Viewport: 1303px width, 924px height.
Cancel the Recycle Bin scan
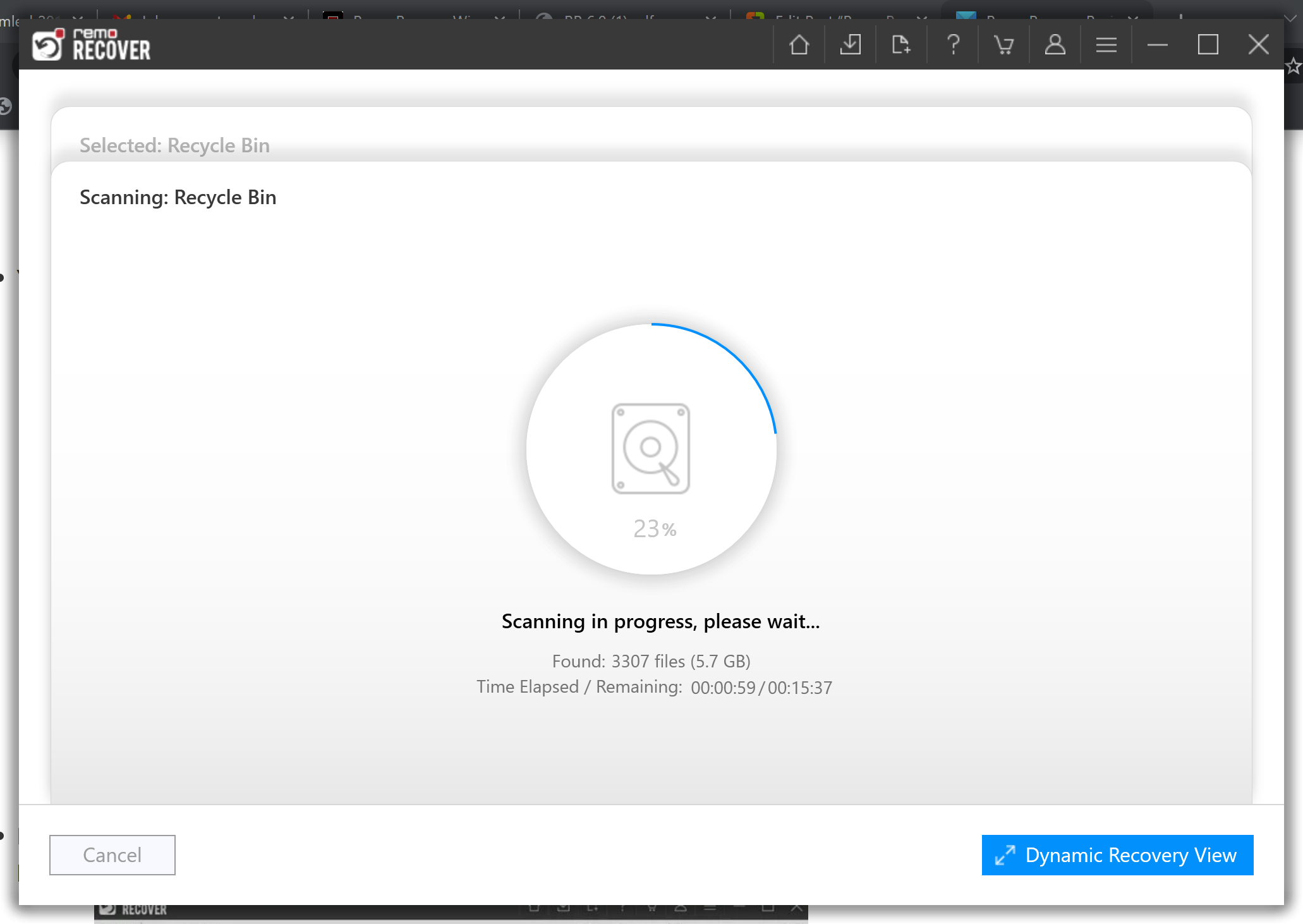coord(112,855)
